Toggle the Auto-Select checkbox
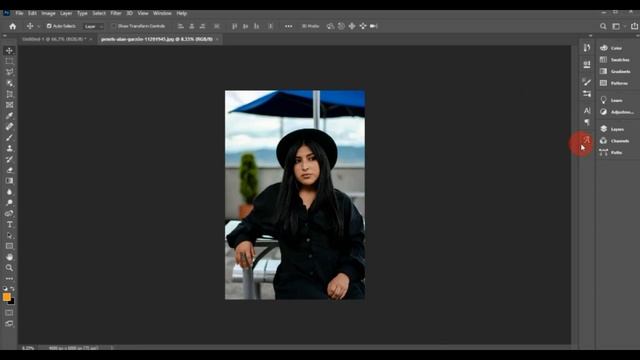 (x=49, y=26)
